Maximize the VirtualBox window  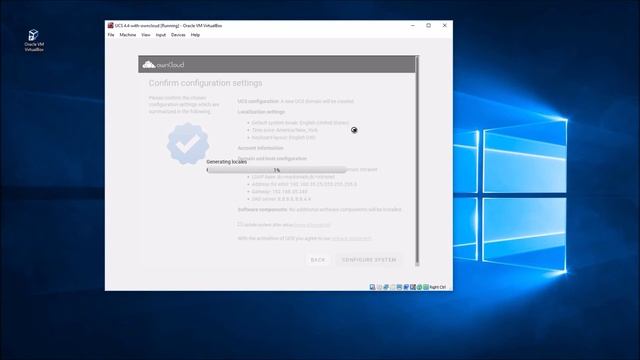pyautogui.click(x=429, y=25)
